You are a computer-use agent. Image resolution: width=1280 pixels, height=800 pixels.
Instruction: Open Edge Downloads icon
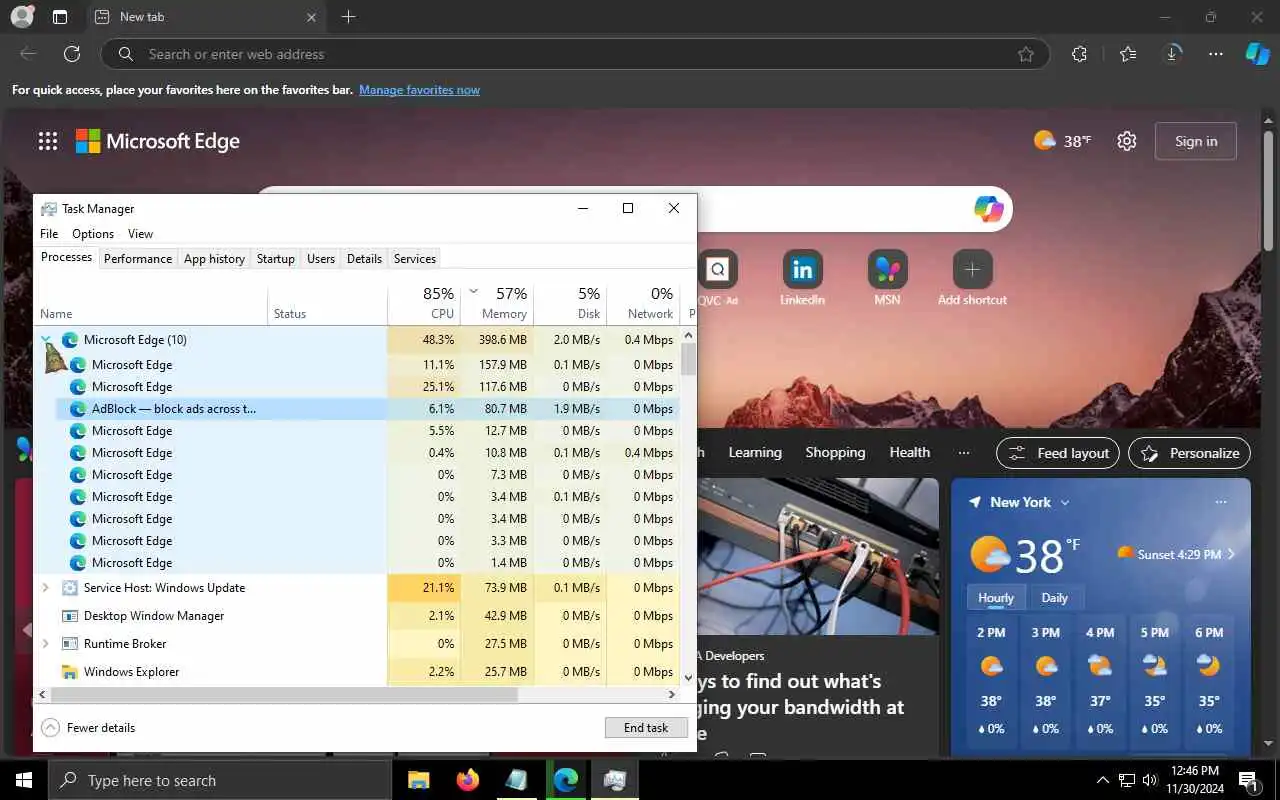coord(1173,54)
